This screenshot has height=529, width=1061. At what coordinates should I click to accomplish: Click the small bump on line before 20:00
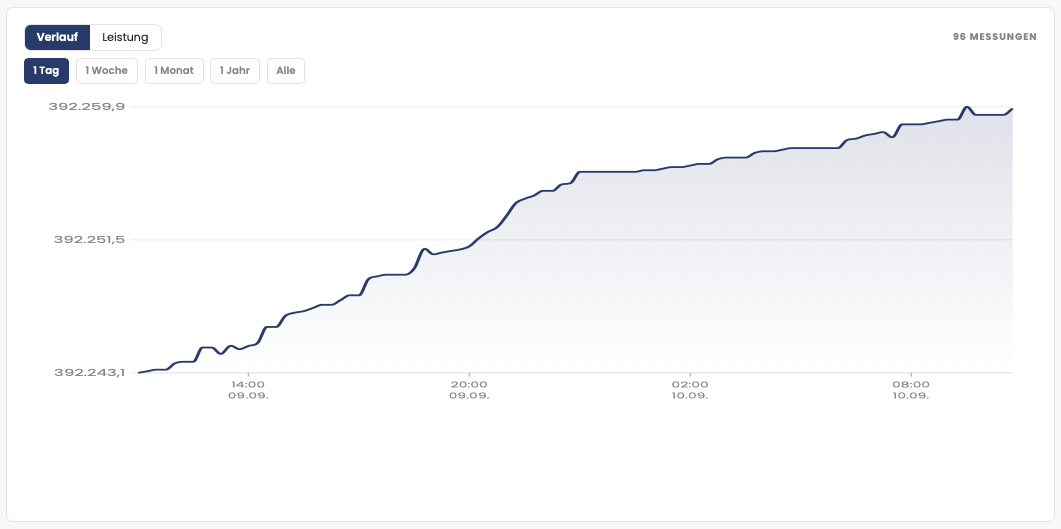coord(424,249)
